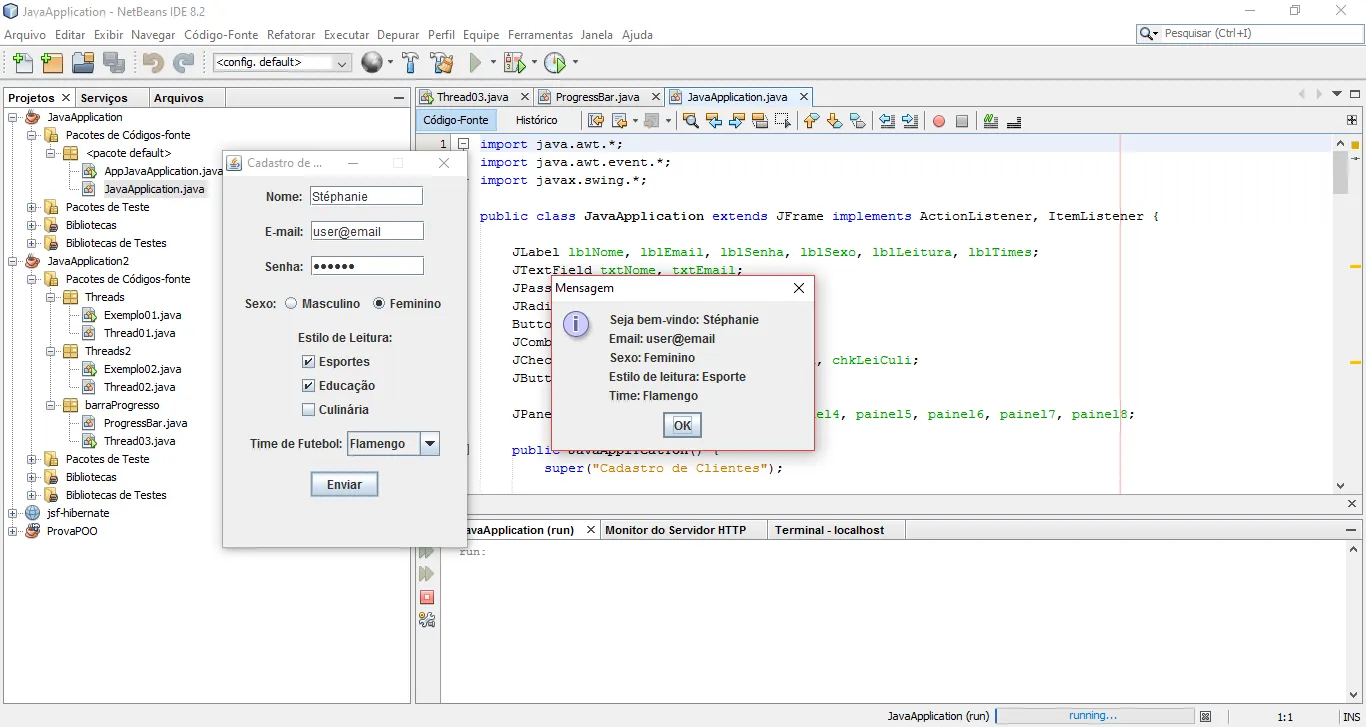This screenshot has height=727, width=1366.
Task: Click the Profile Project clock icon
Action: click(555, 63)
